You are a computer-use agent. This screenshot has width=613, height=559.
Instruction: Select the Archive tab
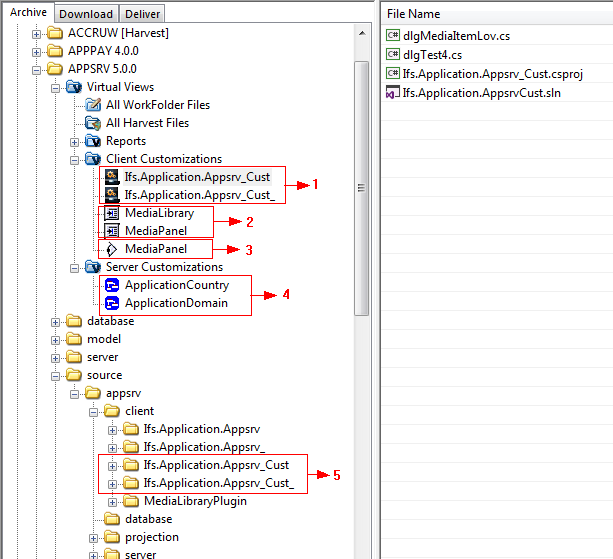(27, 12)
